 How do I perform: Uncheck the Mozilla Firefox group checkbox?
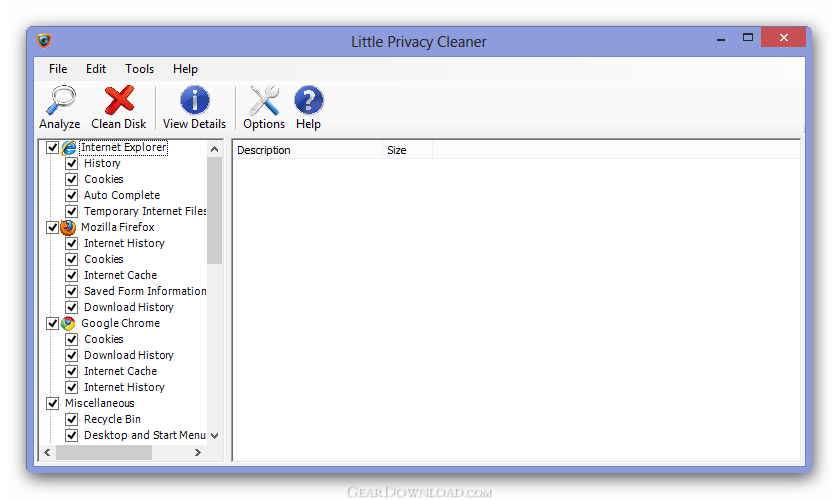52,228
